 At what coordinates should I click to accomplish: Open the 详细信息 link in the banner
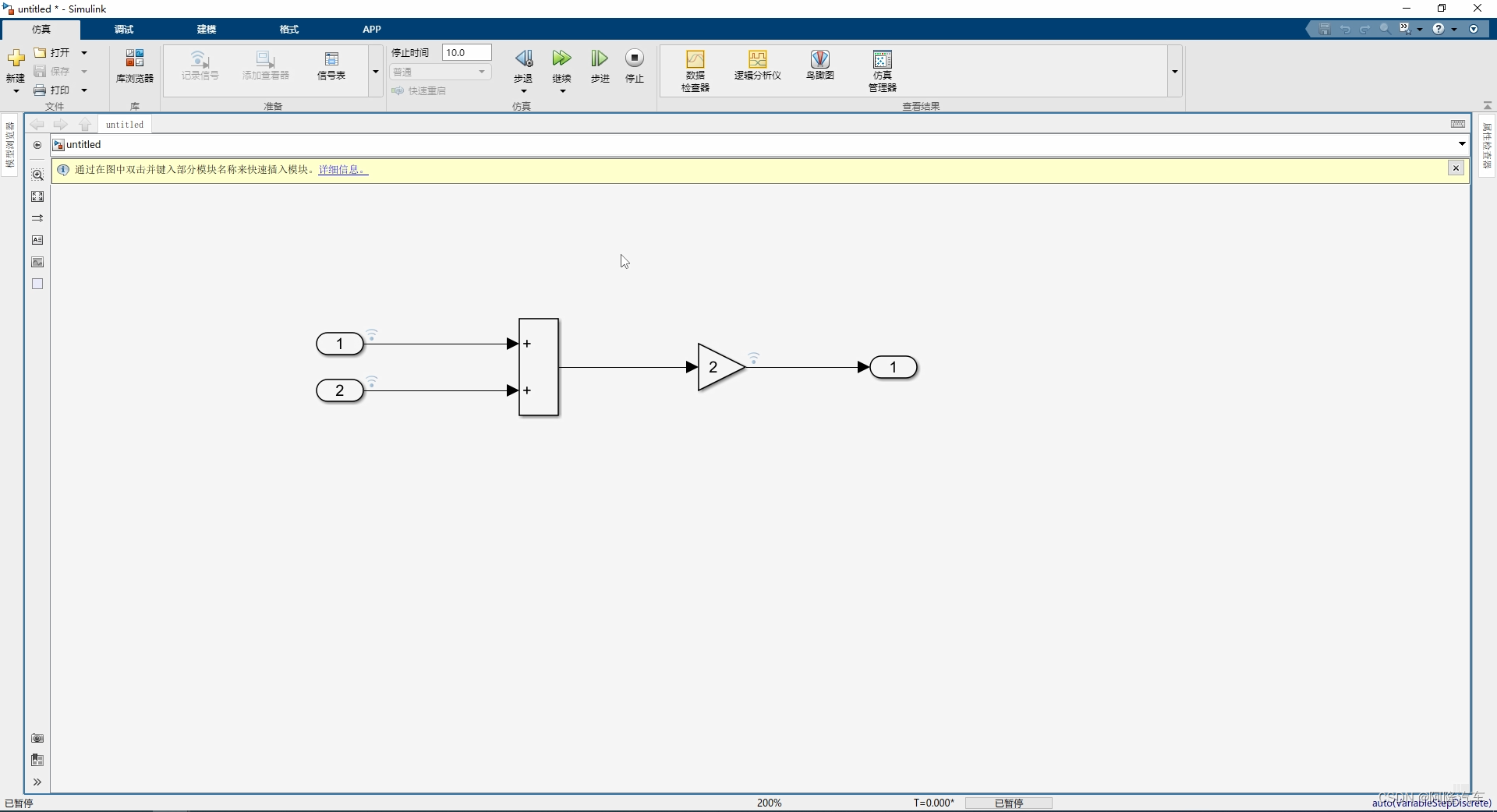(x=342, y=170)
